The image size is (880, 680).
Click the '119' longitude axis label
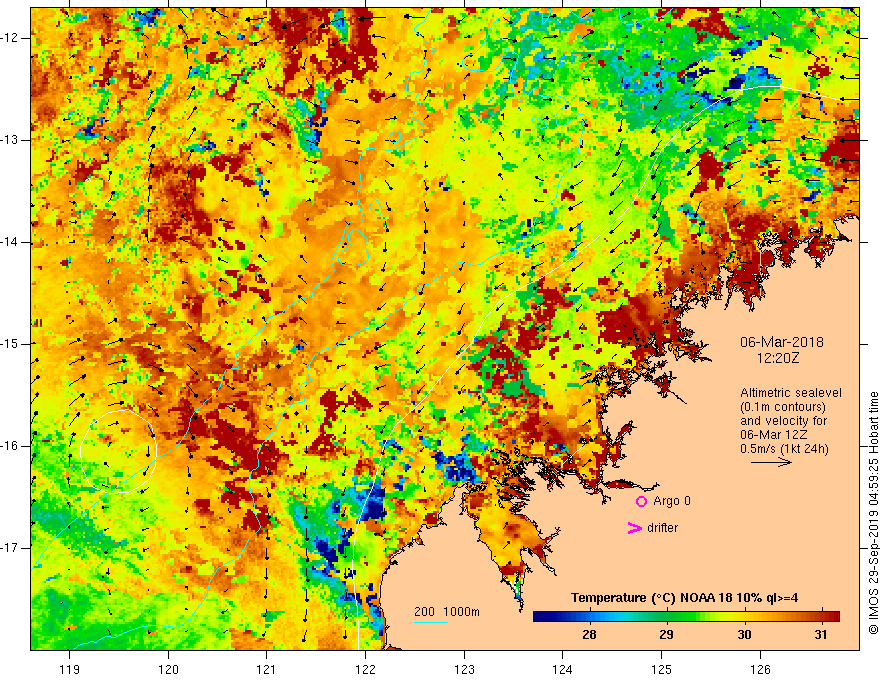[x=69, y=669]
